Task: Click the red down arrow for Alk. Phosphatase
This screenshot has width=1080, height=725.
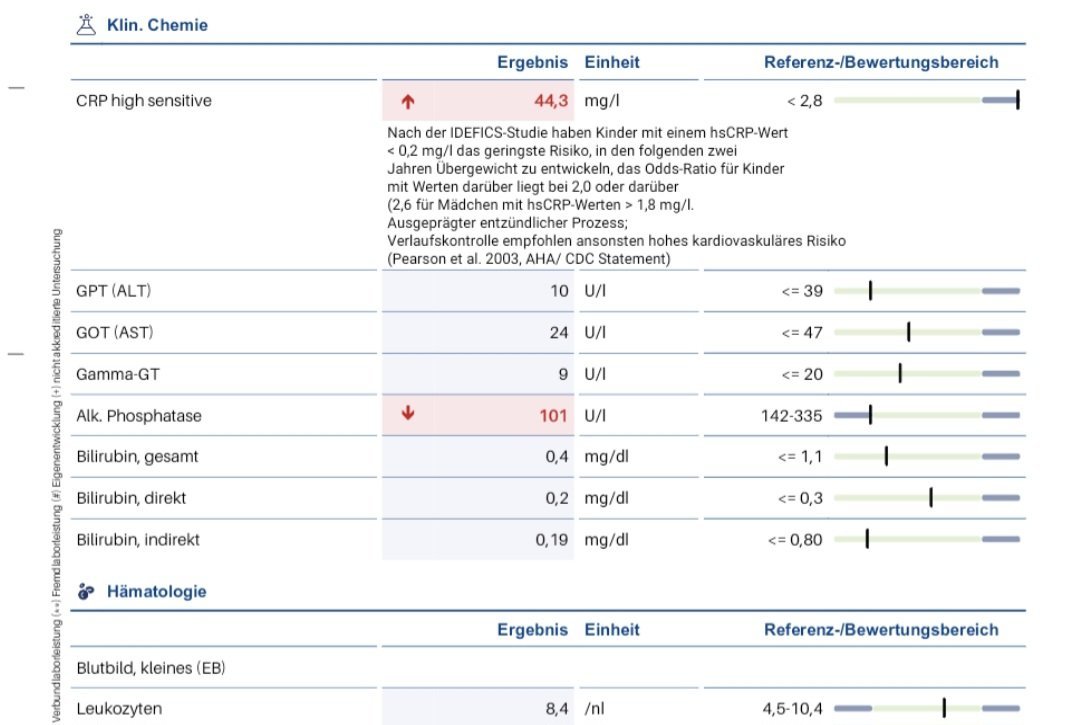Action: 407,415
